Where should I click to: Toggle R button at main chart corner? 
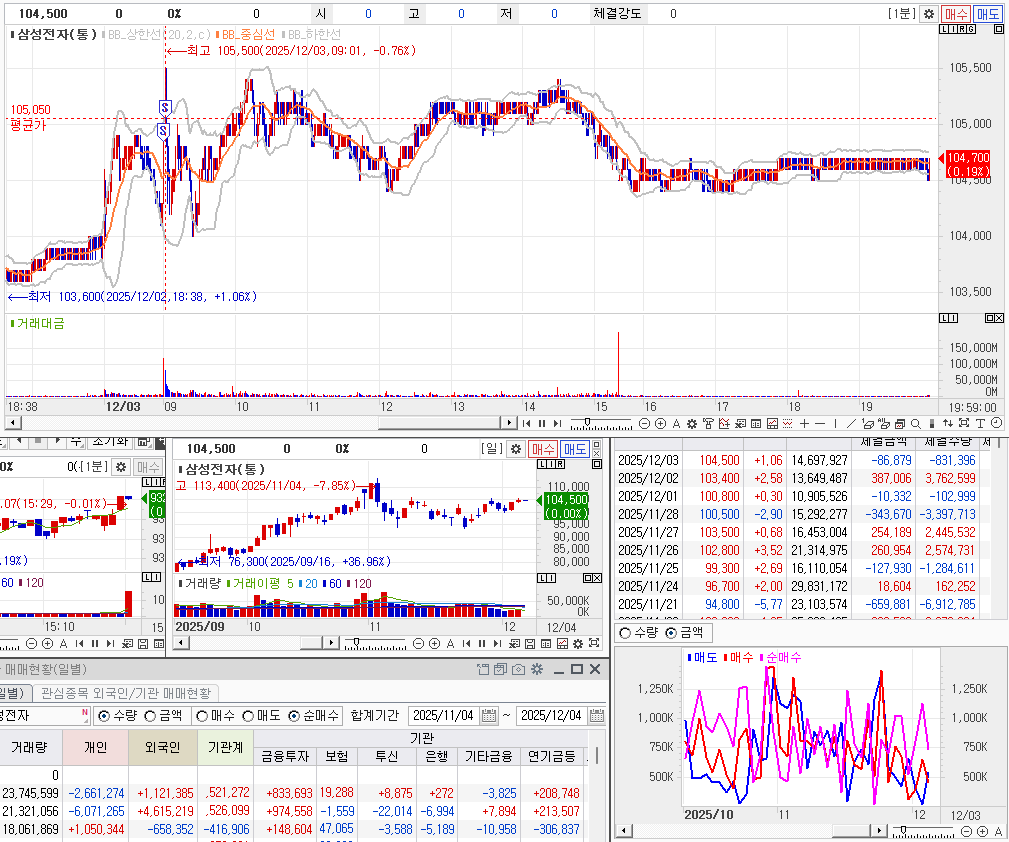click(x=962, y=29)
